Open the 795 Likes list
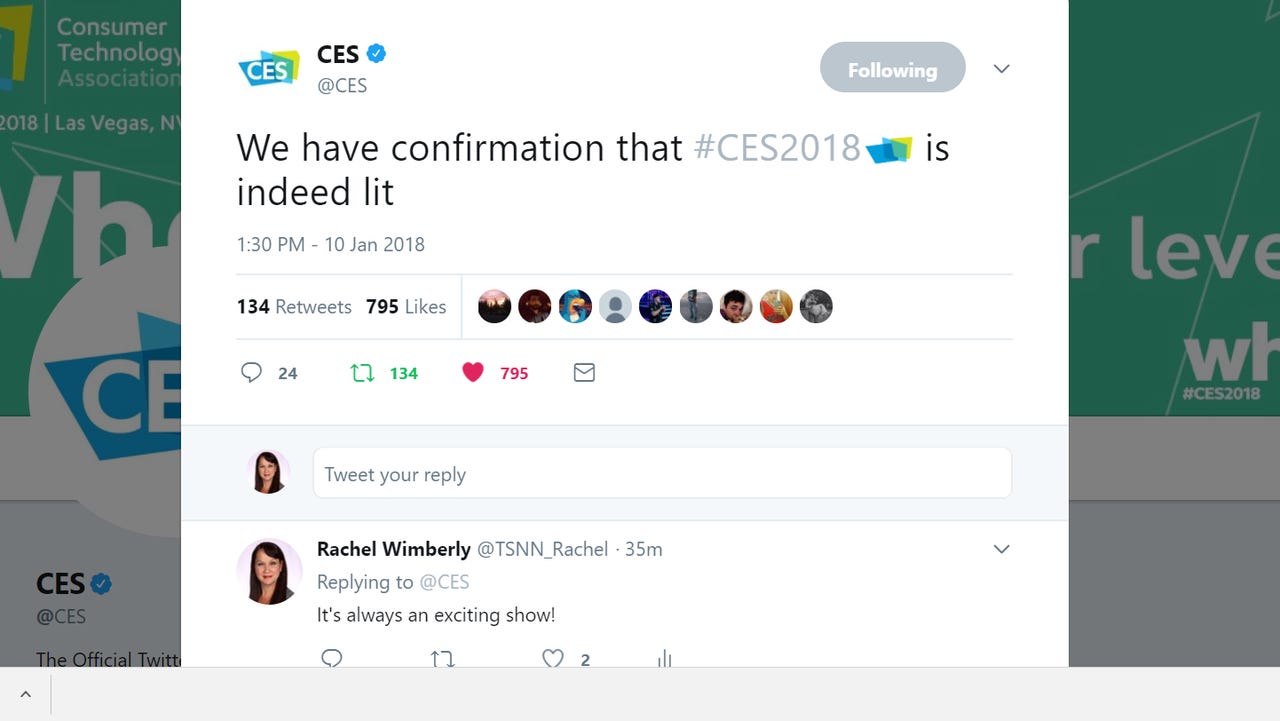Screen dimensions: 1280x721 (x=406, y=306)
